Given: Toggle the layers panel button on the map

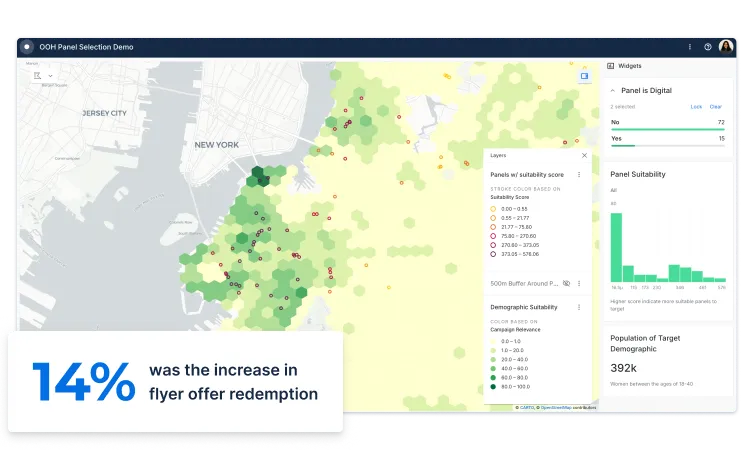Looking at the screenshot, I should click(x=585, y=75).
